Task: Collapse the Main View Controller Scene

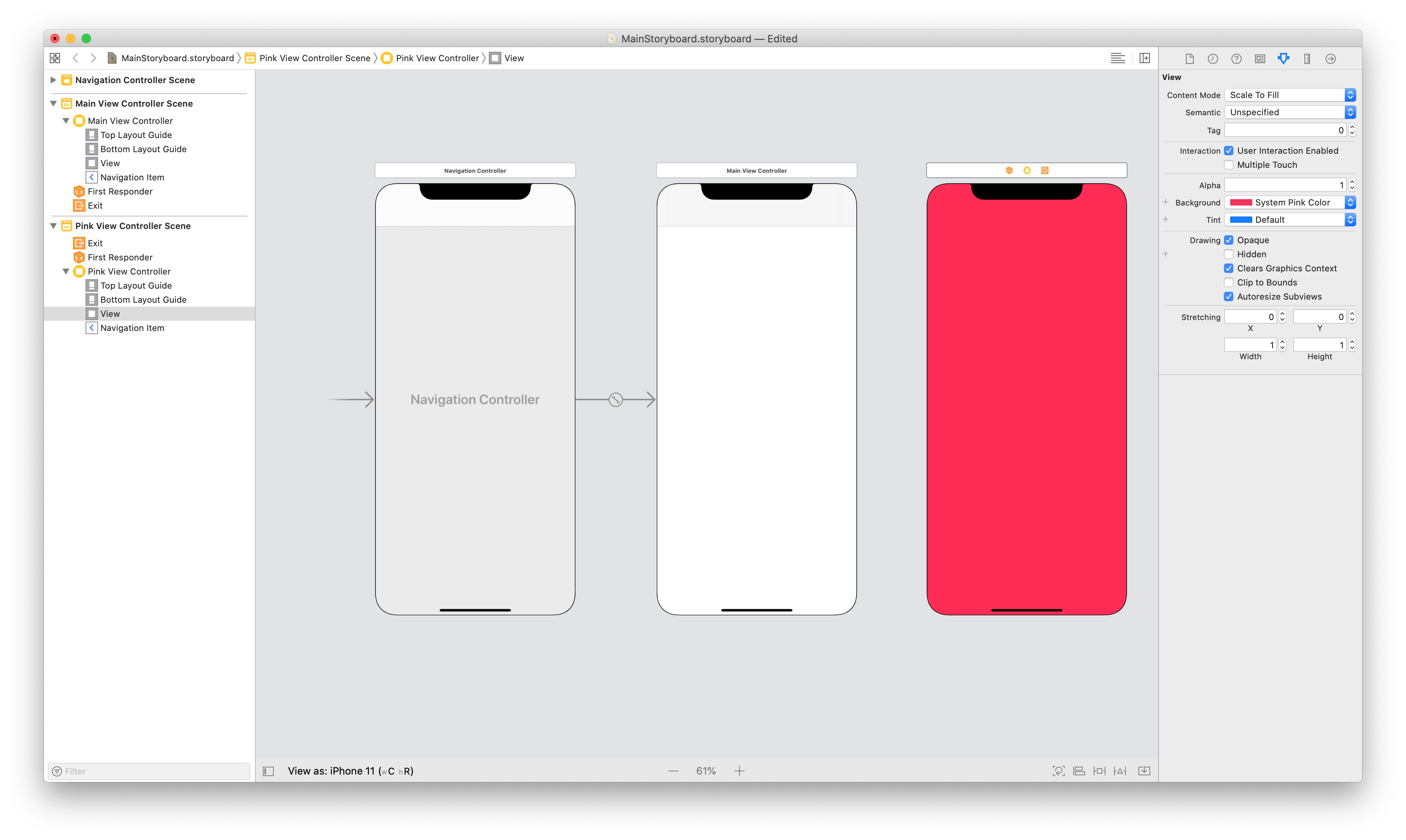Action: [x=53, y=103]
